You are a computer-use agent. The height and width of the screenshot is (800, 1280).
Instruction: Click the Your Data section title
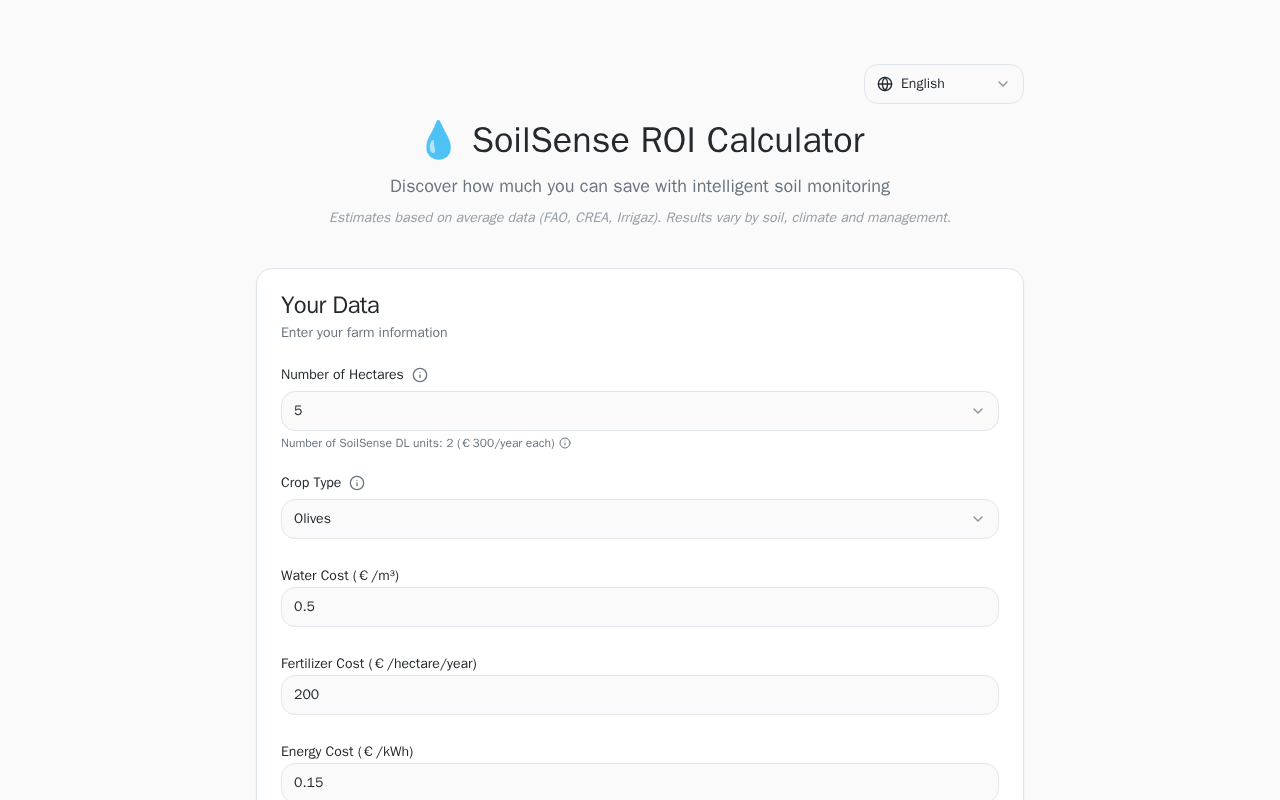(x=330, y=305)
